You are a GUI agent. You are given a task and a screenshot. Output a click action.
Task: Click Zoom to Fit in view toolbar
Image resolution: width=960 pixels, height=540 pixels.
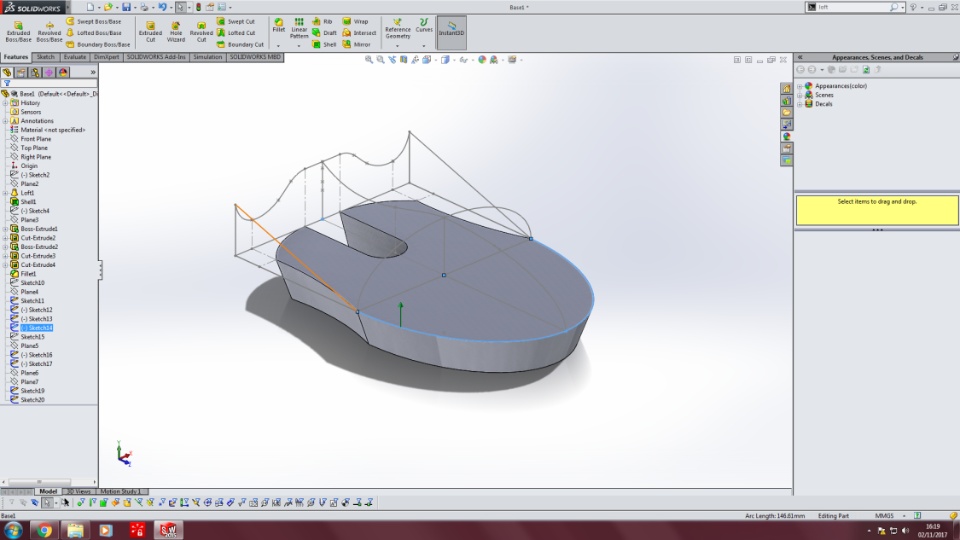click(x=369, y=59)
